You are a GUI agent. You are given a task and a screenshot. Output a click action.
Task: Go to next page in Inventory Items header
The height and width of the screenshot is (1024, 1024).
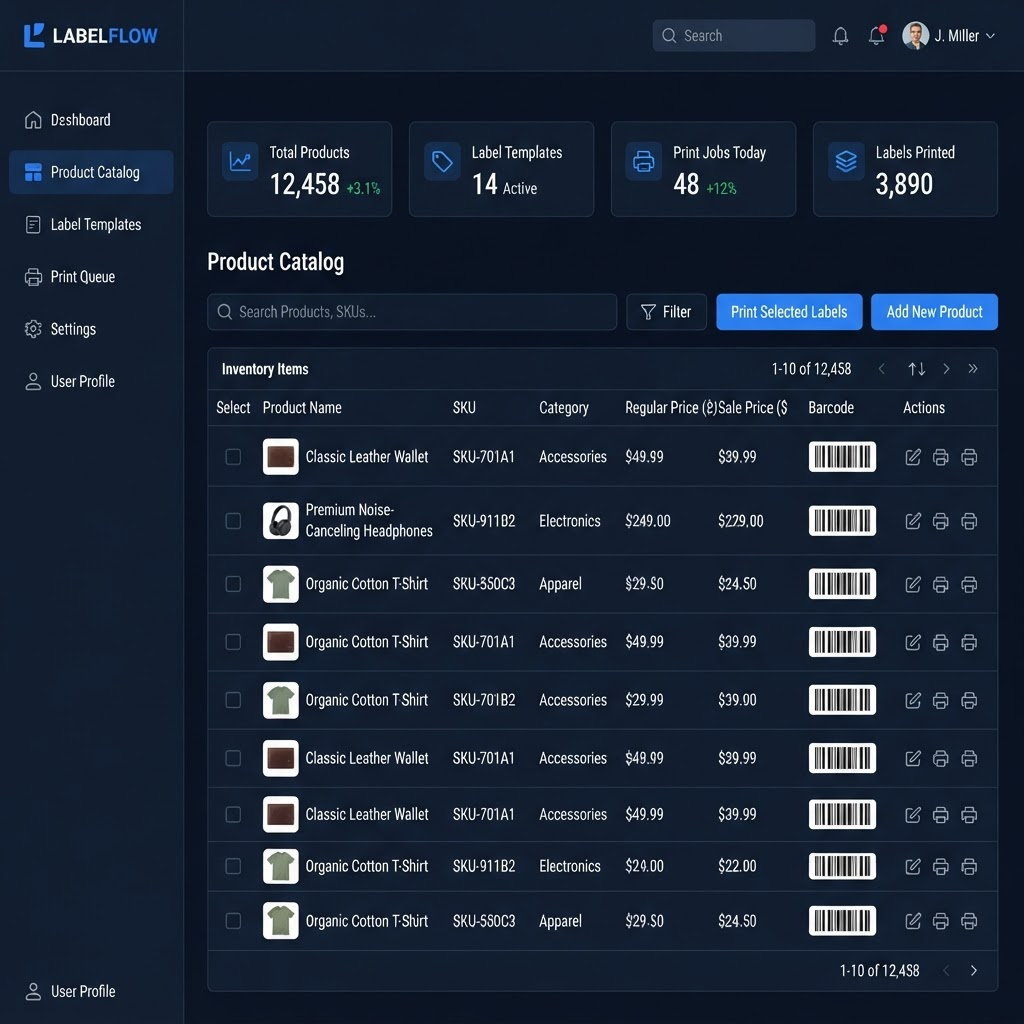(x=946, y=369)
